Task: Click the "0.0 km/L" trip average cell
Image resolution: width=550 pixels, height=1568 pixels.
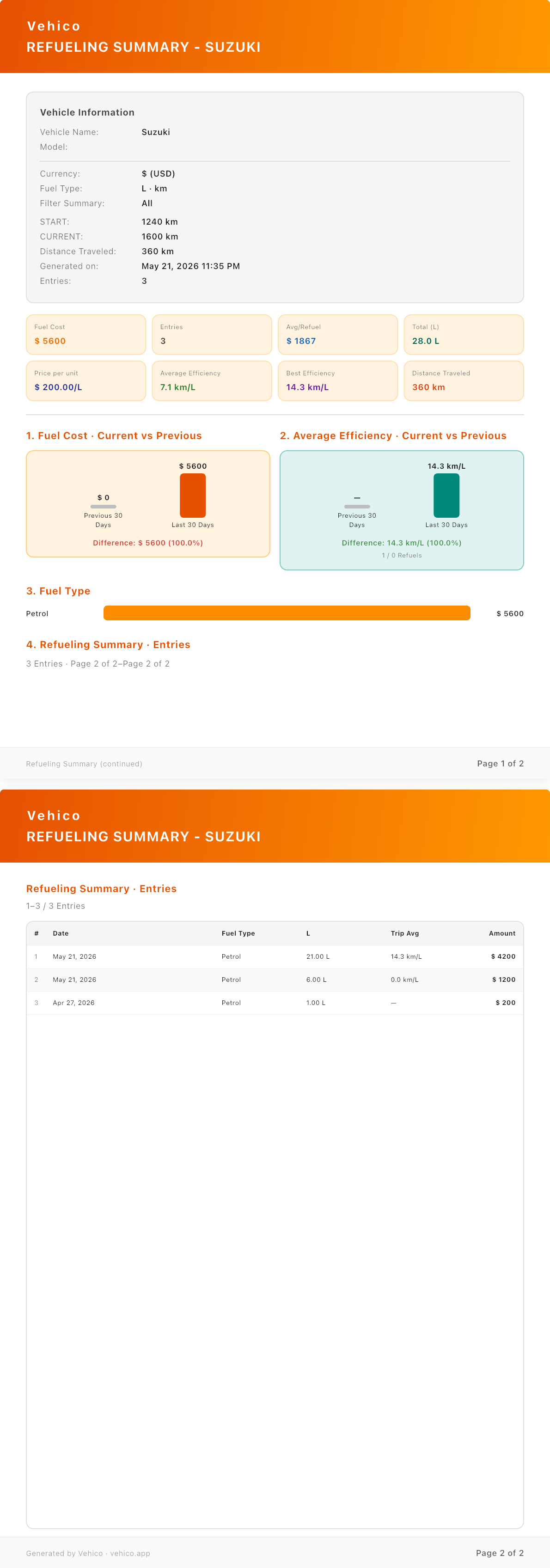Action: click(x=404, y=980)
